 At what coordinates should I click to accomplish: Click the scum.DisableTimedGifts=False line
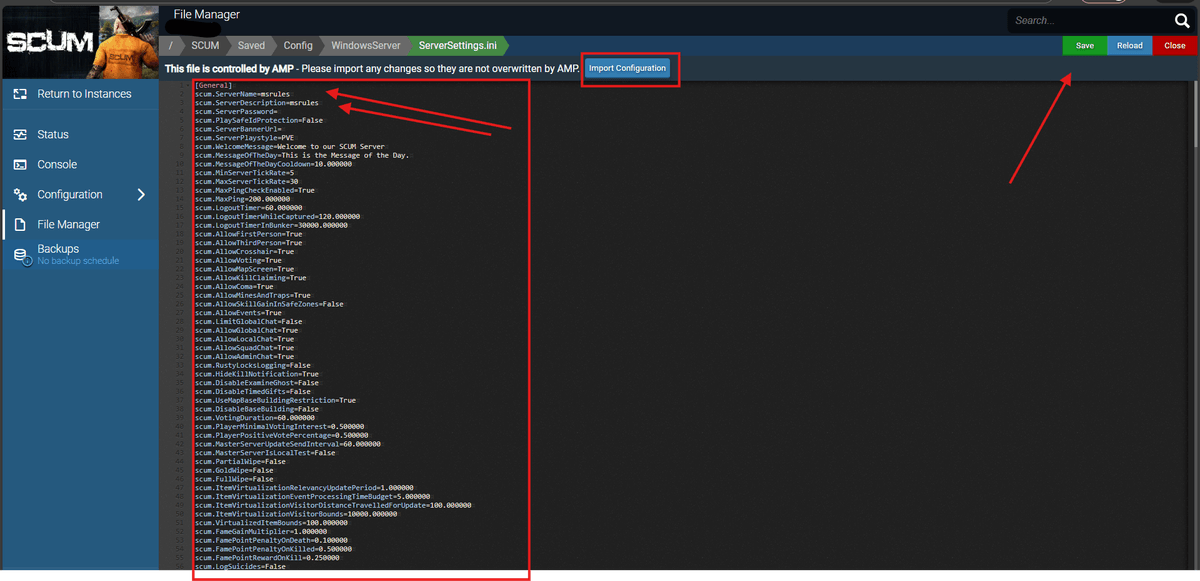pyautogui.click(x=253, y=391)
